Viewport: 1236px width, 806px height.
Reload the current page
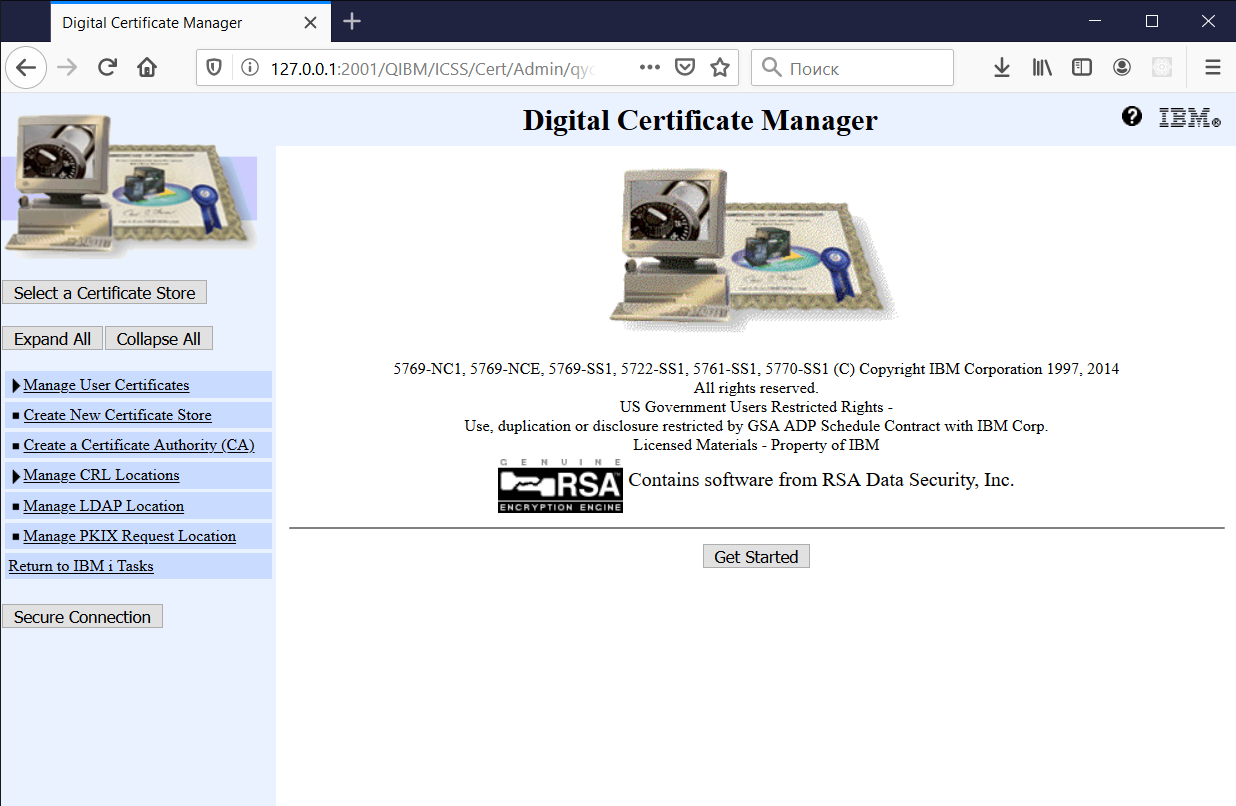tap(107, 68)
